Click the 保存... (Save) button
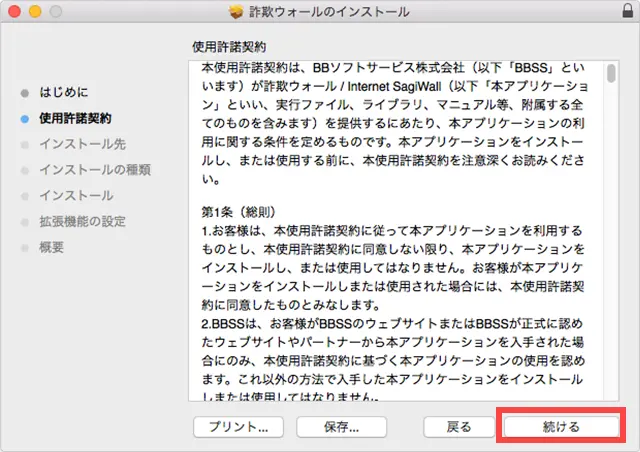Screen dimensions: 640x452 tap(342, 427)
